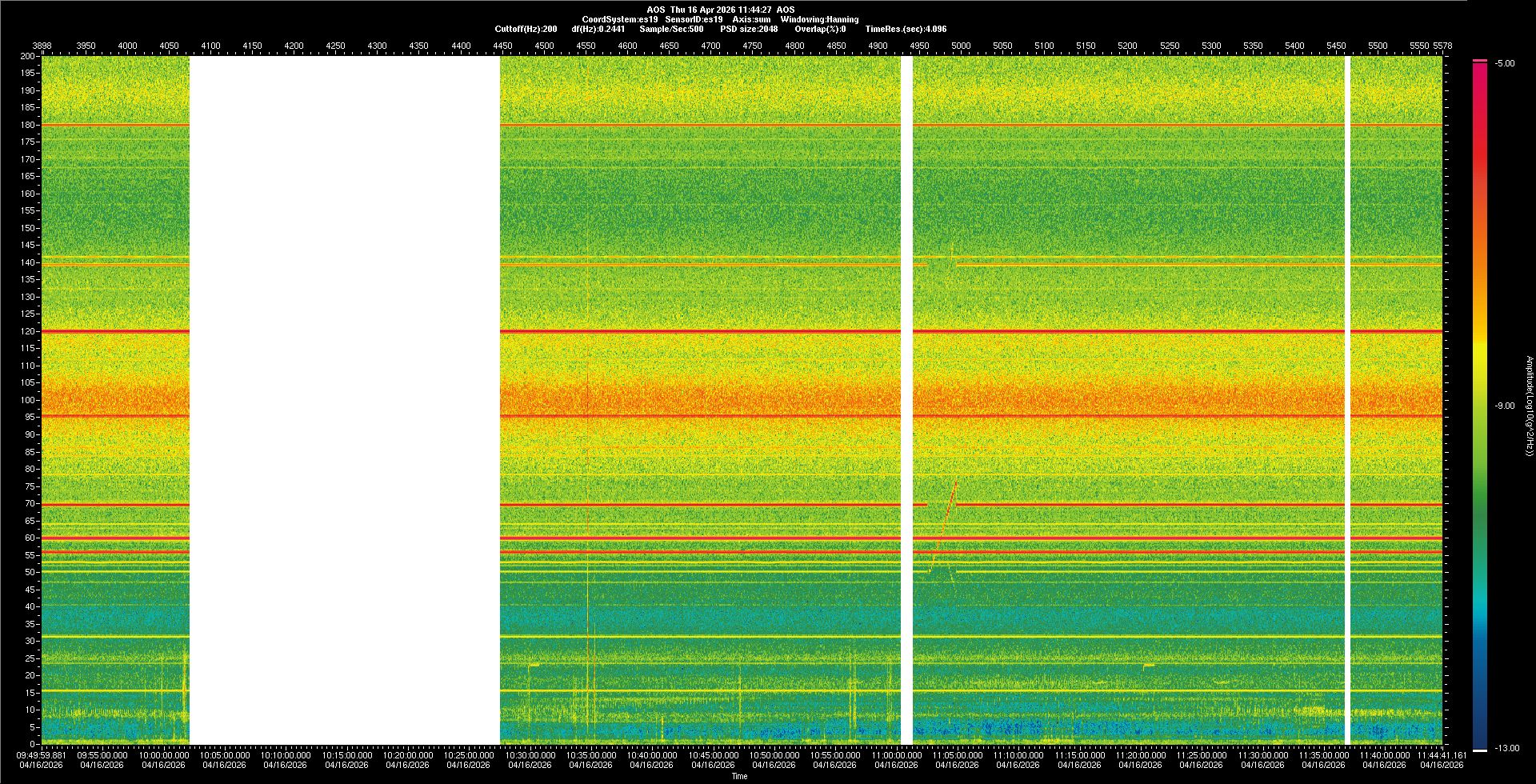Click the 10:30:00.000 time axis tick

tap(530, 755)
